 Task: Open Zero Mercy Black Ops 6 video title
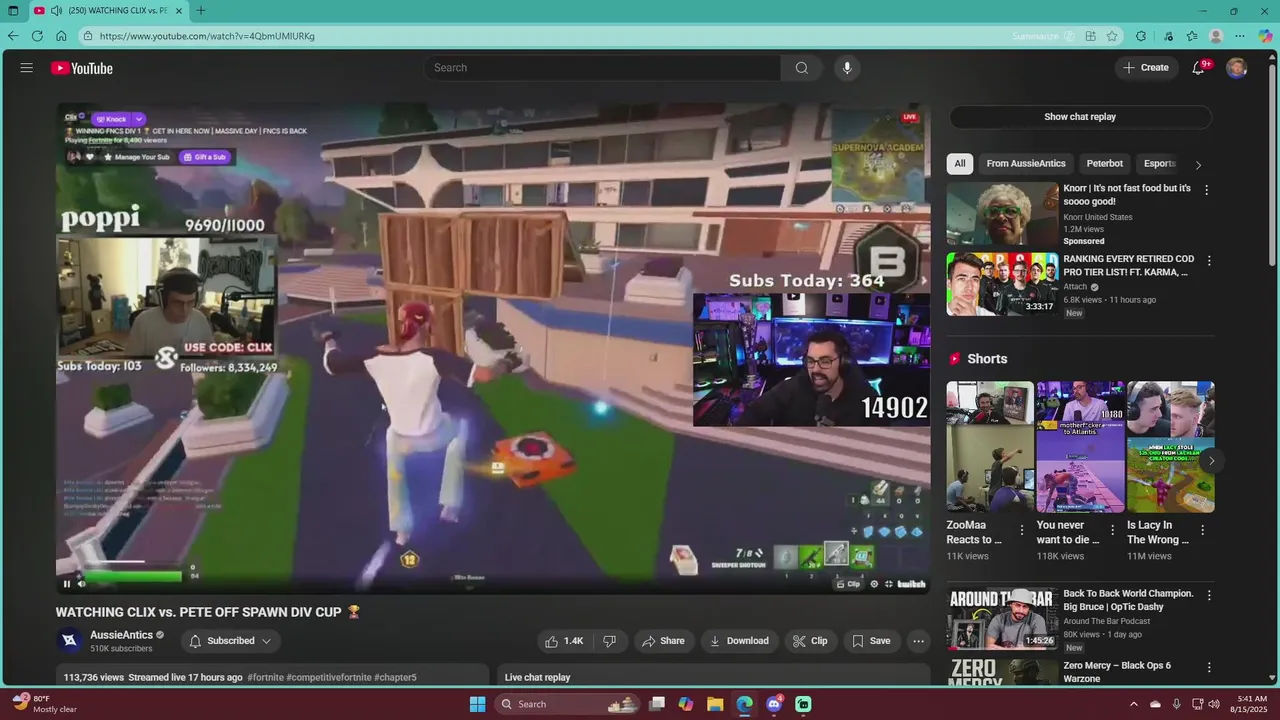(x=1117, y=672)
